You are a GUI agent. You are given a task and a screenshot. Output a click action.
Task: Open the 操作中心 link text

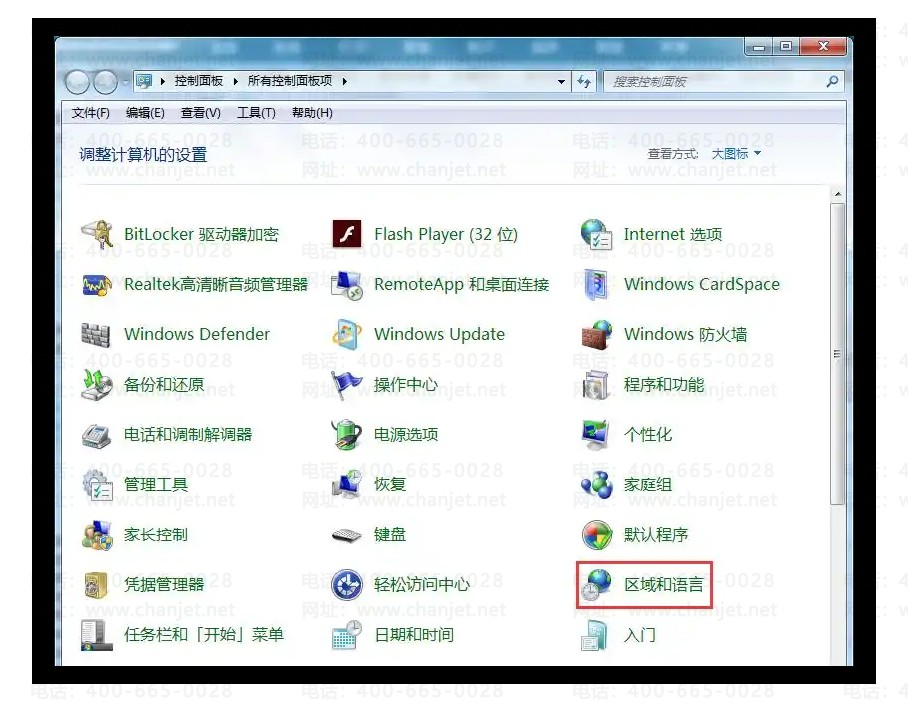tap(406, 385)
